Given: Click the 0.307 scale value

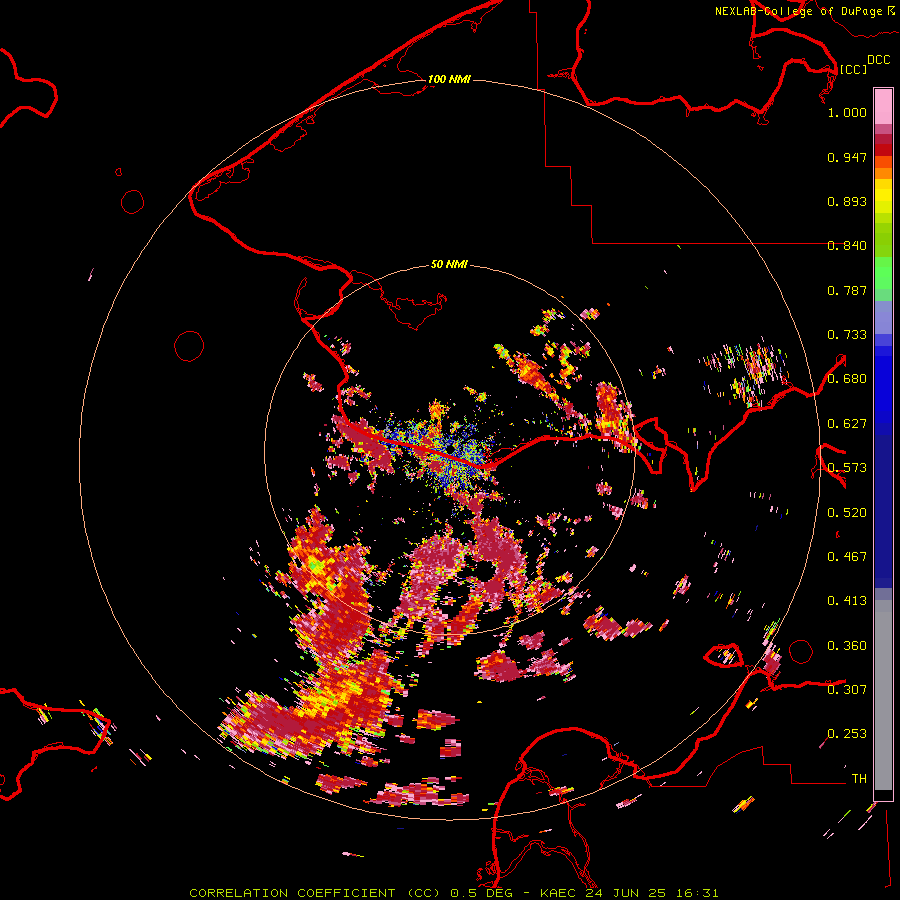Looking at the screenshot, I should [847, 690].
